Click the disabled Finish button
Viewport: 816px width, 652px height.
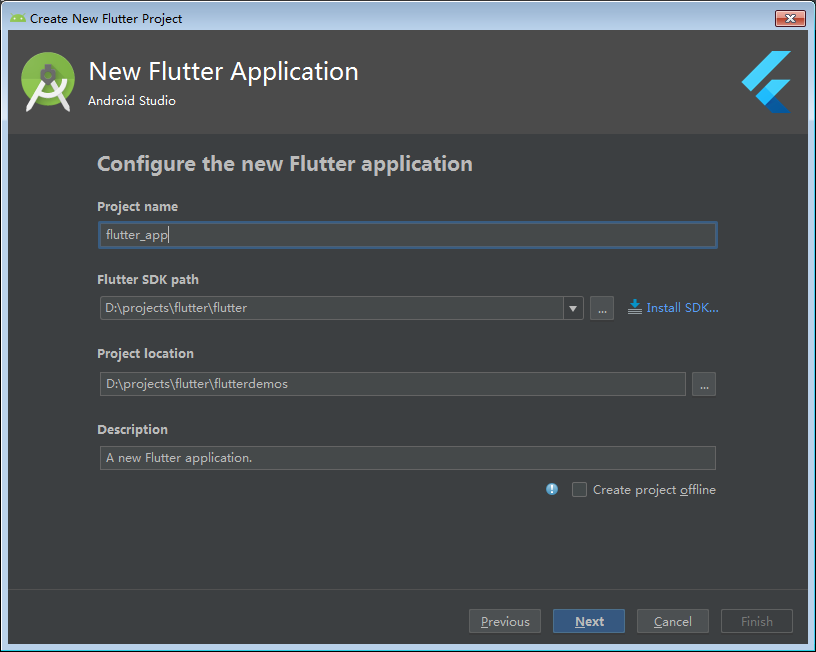tap(757, 621)
